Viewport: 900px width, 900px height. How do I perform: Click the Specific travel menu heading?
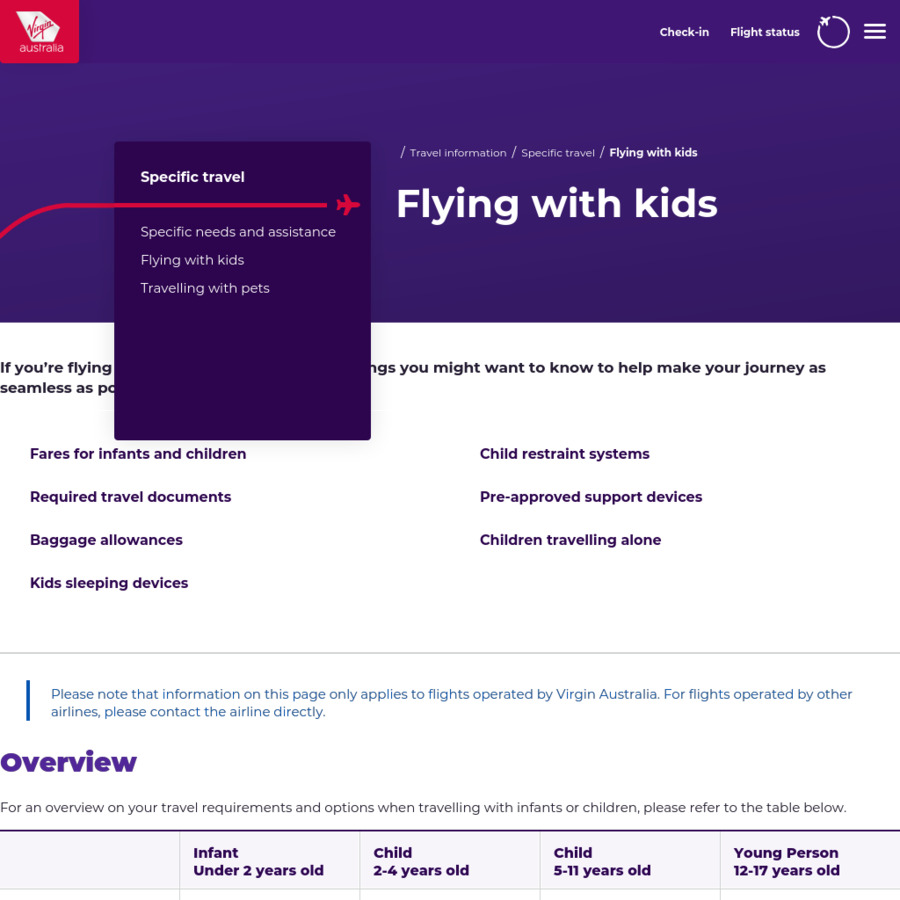192,177
